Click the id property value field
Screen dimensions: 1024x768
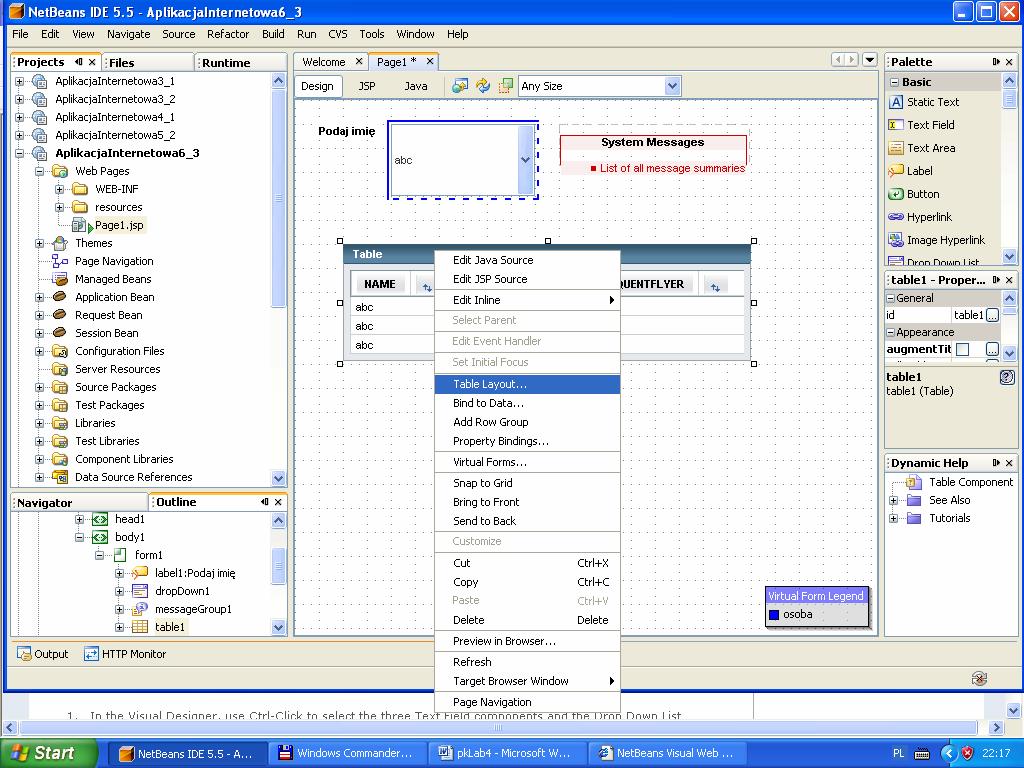pyautogui.click(x=968, y=315)
